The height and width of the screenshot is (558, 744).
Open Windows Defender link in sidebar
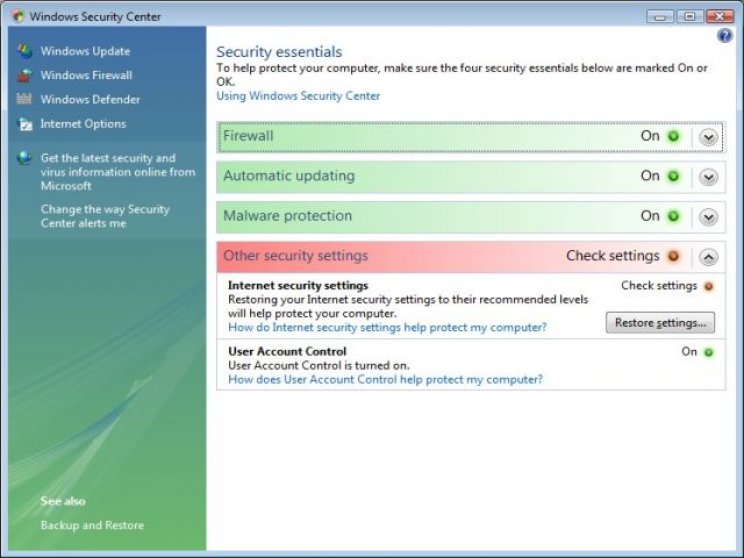(90, 99)
